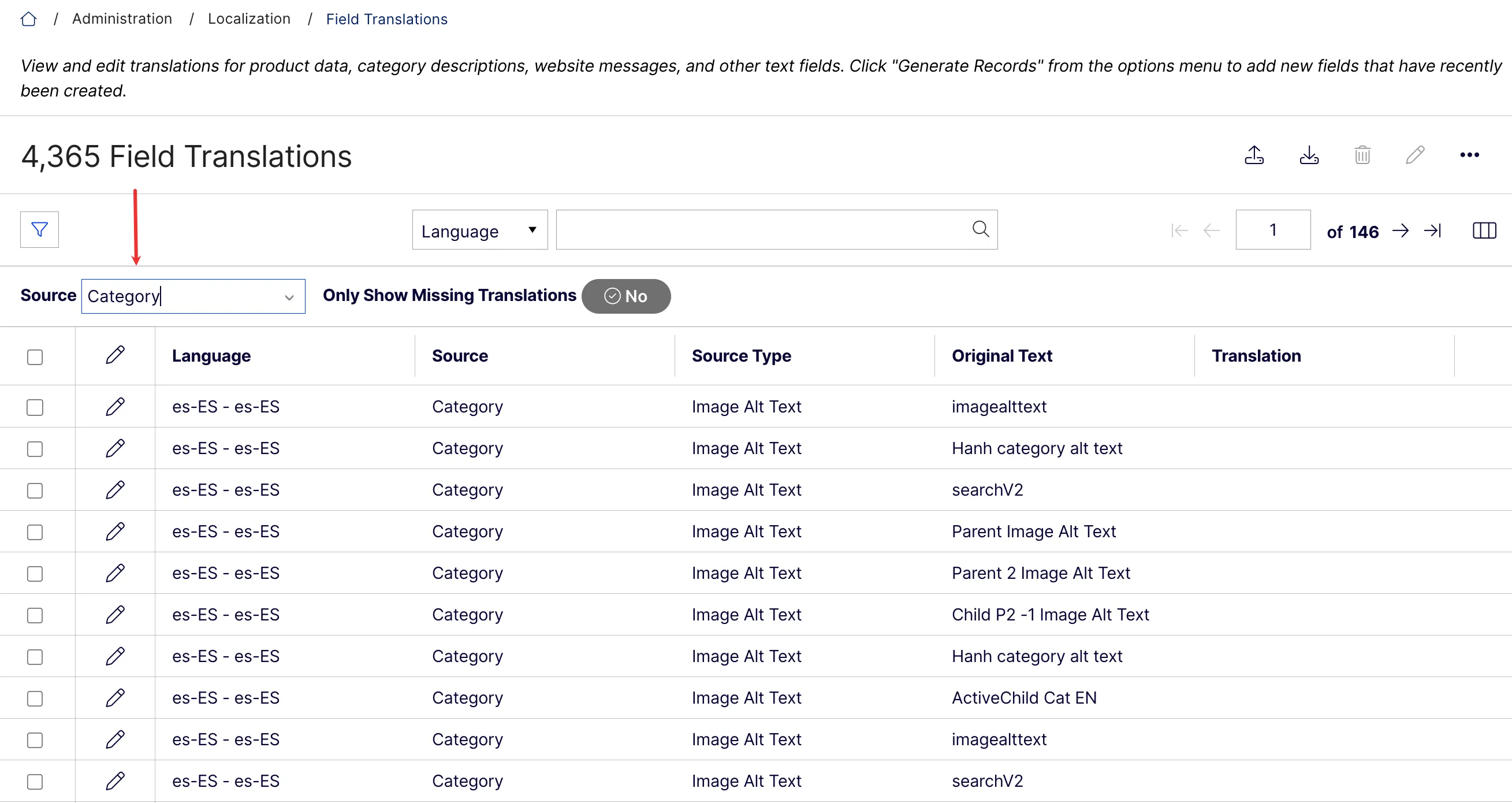Go to first page arrow
The height and width of the screenshot is (803, 1512).
[1179, 231]
